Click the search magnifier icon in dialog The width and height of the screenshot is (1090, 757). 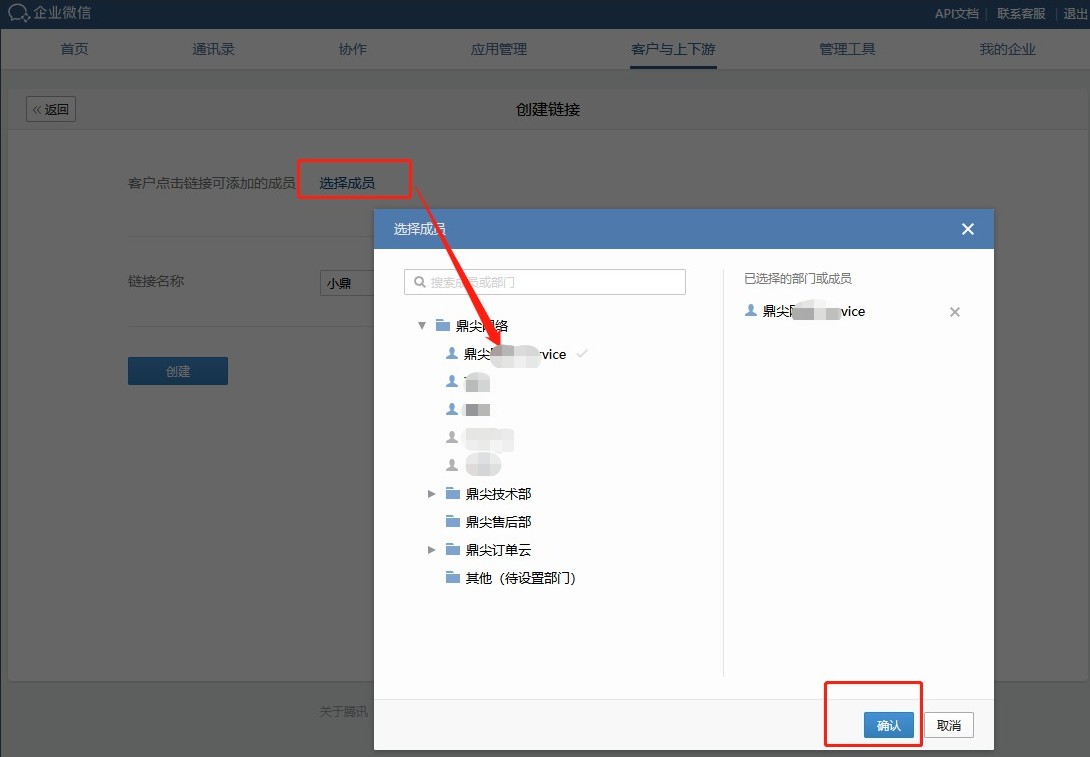tap(418, 282)
